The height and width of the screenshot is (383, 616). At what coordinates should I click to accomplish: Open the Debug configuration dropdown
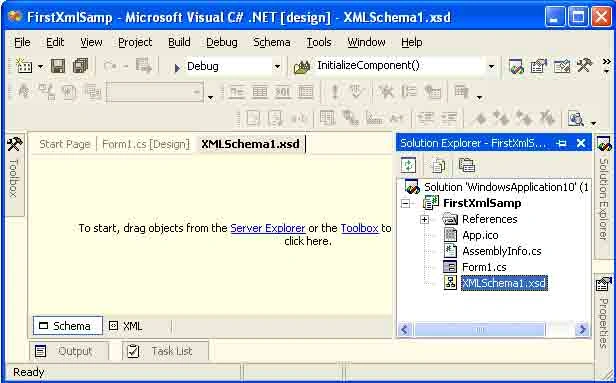tap(277, 67)
